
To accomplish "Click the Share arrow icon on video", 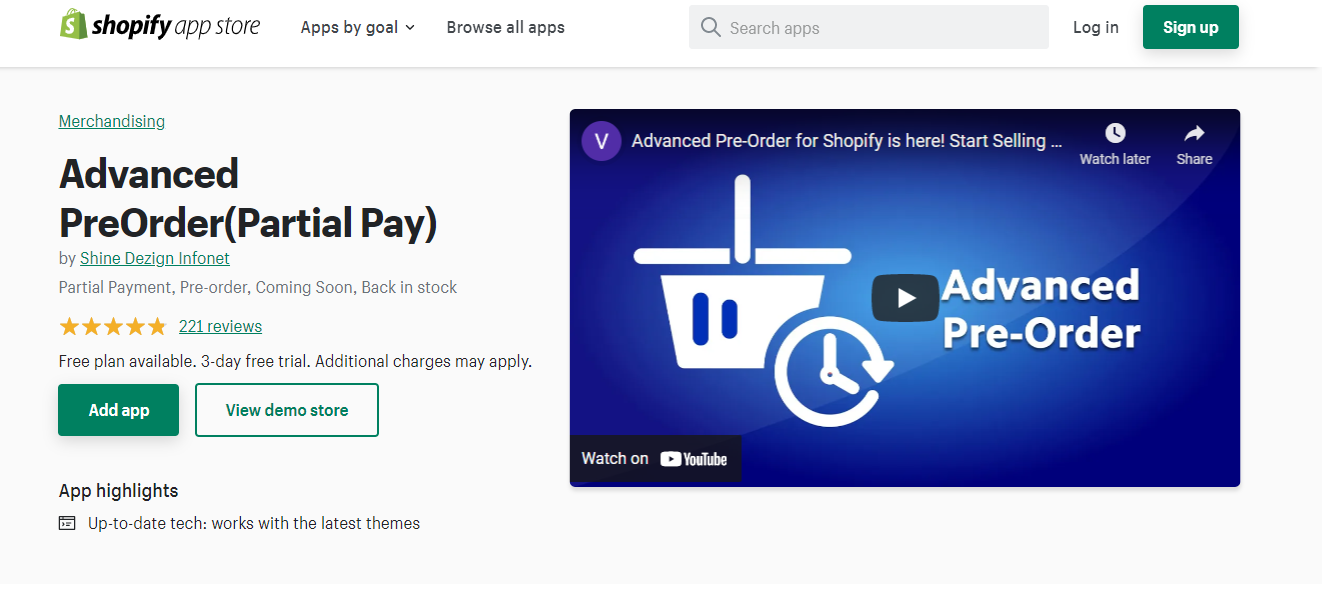I will (x=1194, y=133).
